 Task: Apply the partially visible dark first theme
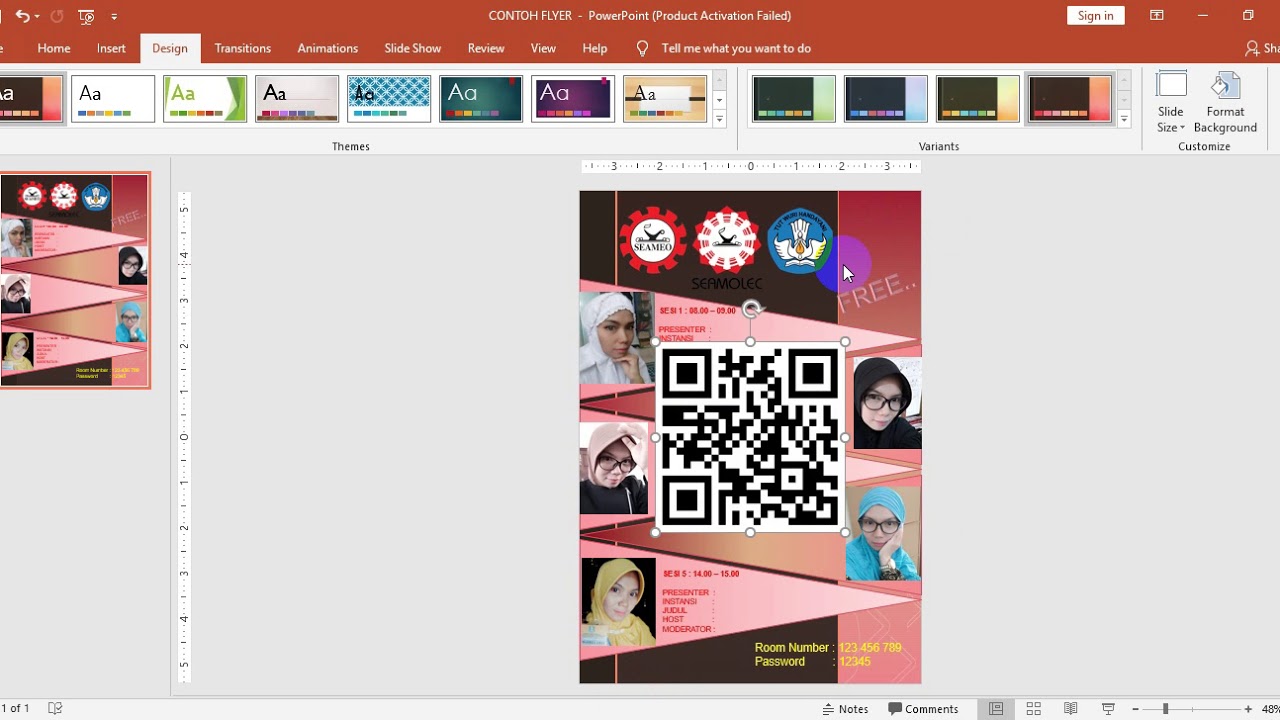[31, 99]
